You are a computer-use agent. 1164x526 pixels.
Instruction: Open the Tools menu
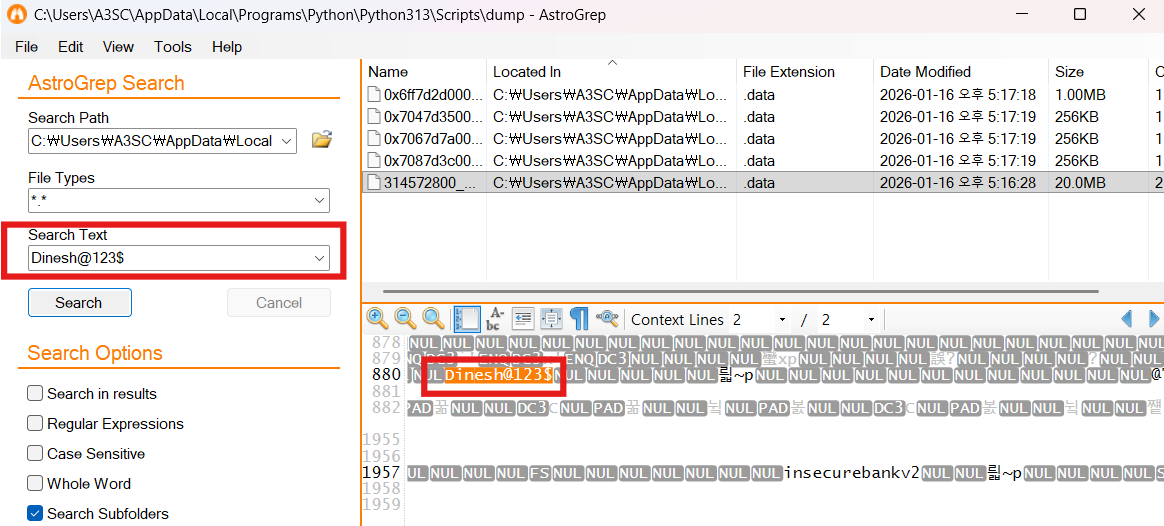[x=173, y=47]
